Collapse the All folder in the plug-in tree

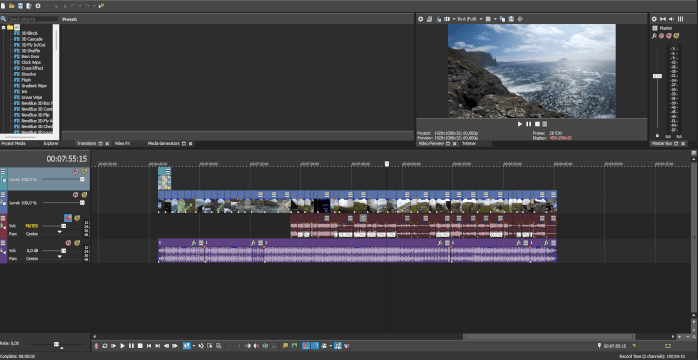coord(4,27)
